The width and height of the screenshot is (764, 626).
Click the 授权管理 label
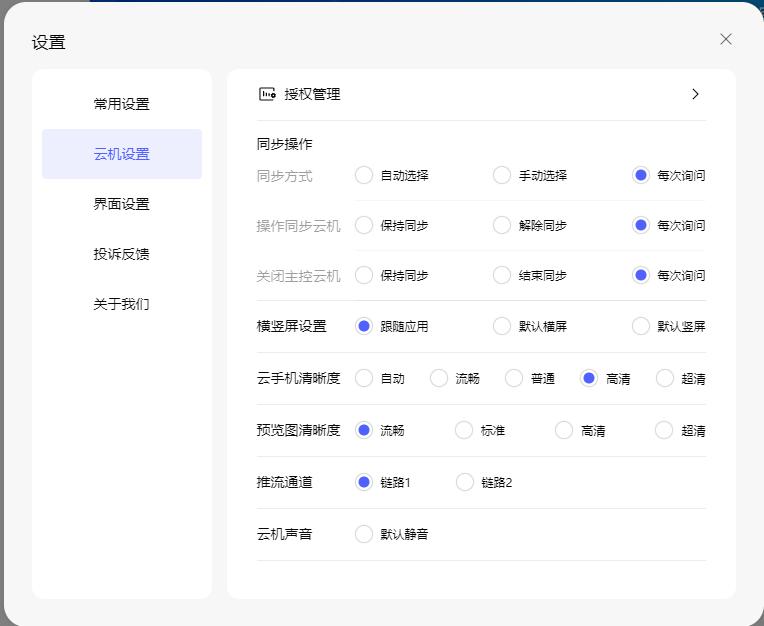312,94
